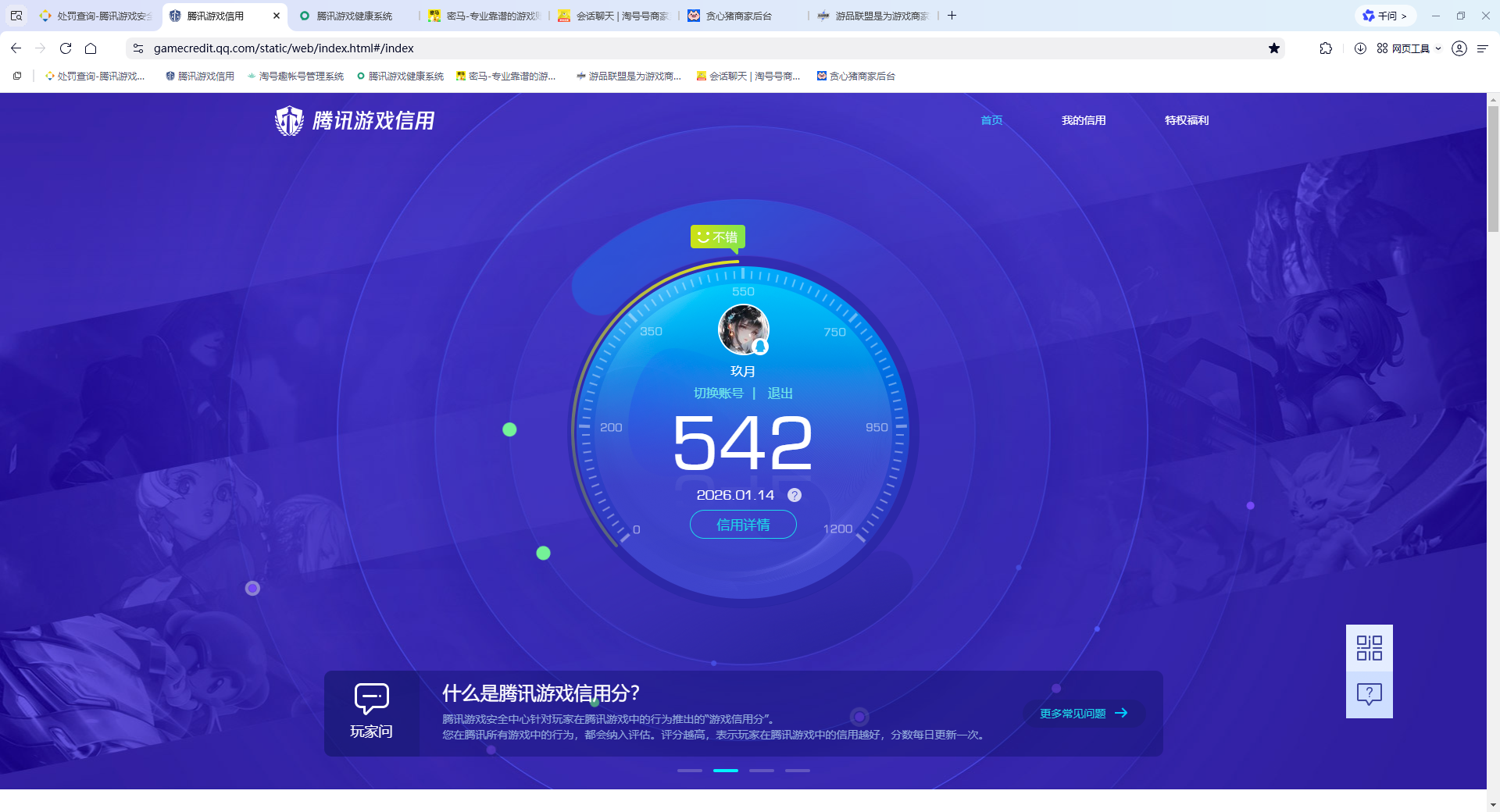Click the help question-mark icon bottom right
The height and width of the screenshot is (812, 1500).
(x=1369, y=693)
